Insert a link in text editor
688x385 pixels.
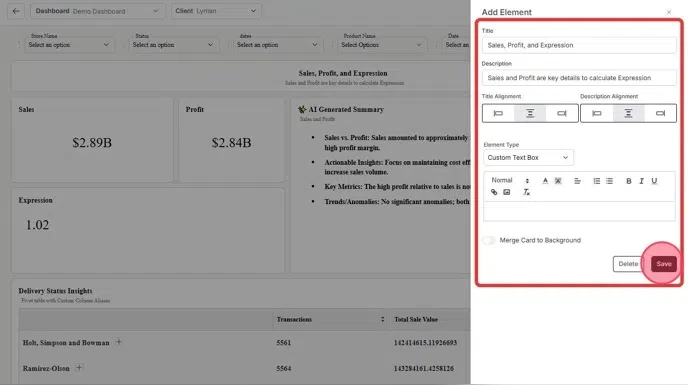pos(494,192)
